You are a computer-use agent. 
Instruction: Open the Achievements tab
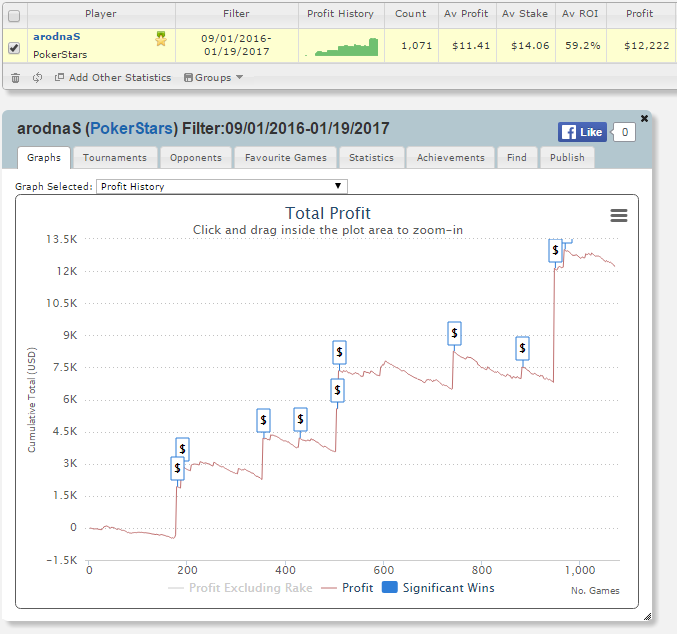tap(451, 158)
